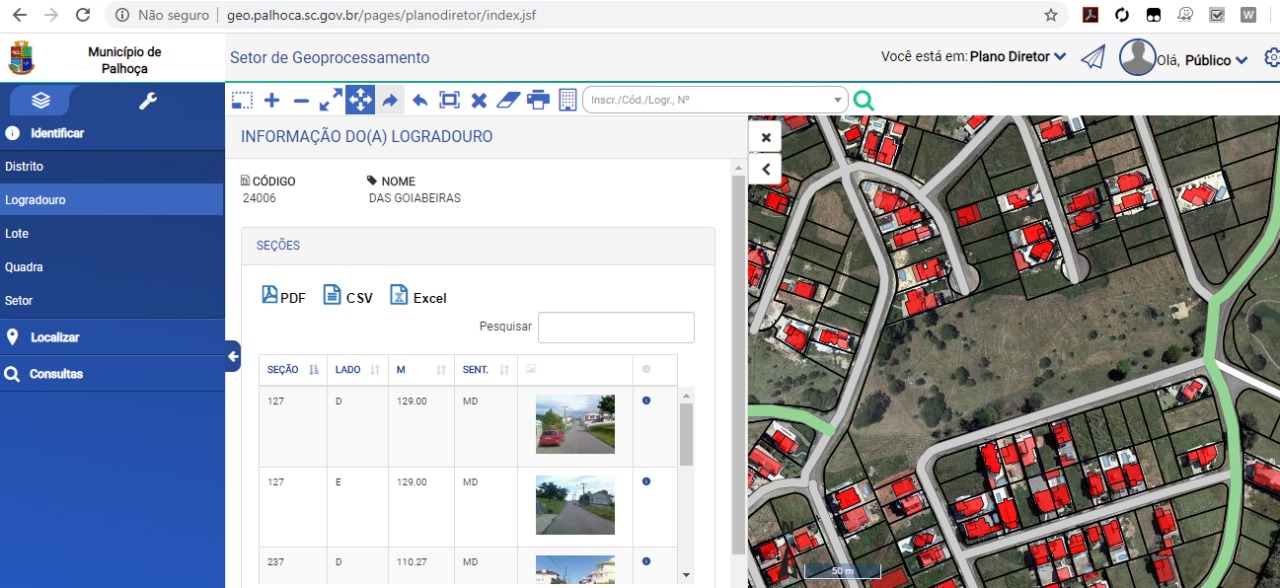The height and width of the screenshot is (588, 1280).
Task: Open the Público user menu
Action: 1216,60
